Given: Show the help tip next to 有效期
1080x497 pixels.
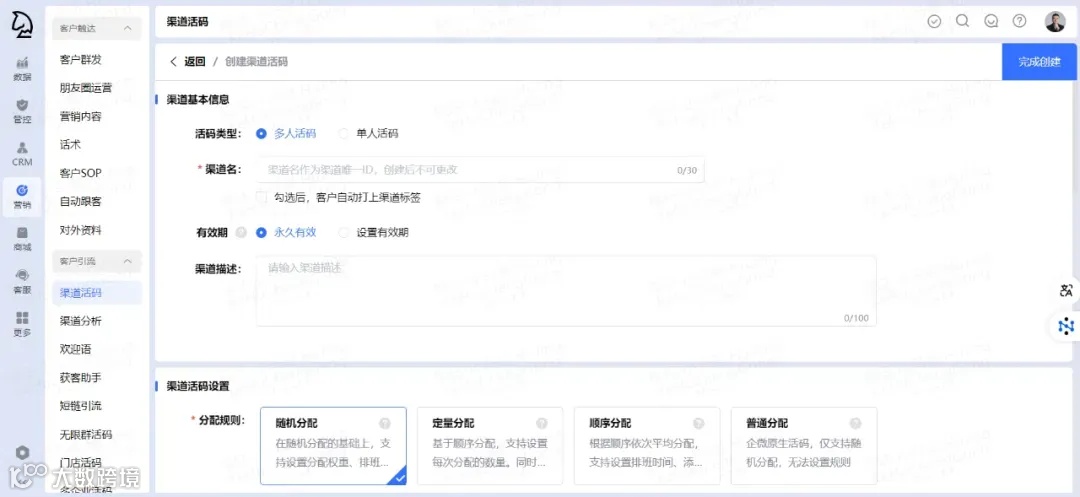Looking at the screenshot, I should [240, 233].
